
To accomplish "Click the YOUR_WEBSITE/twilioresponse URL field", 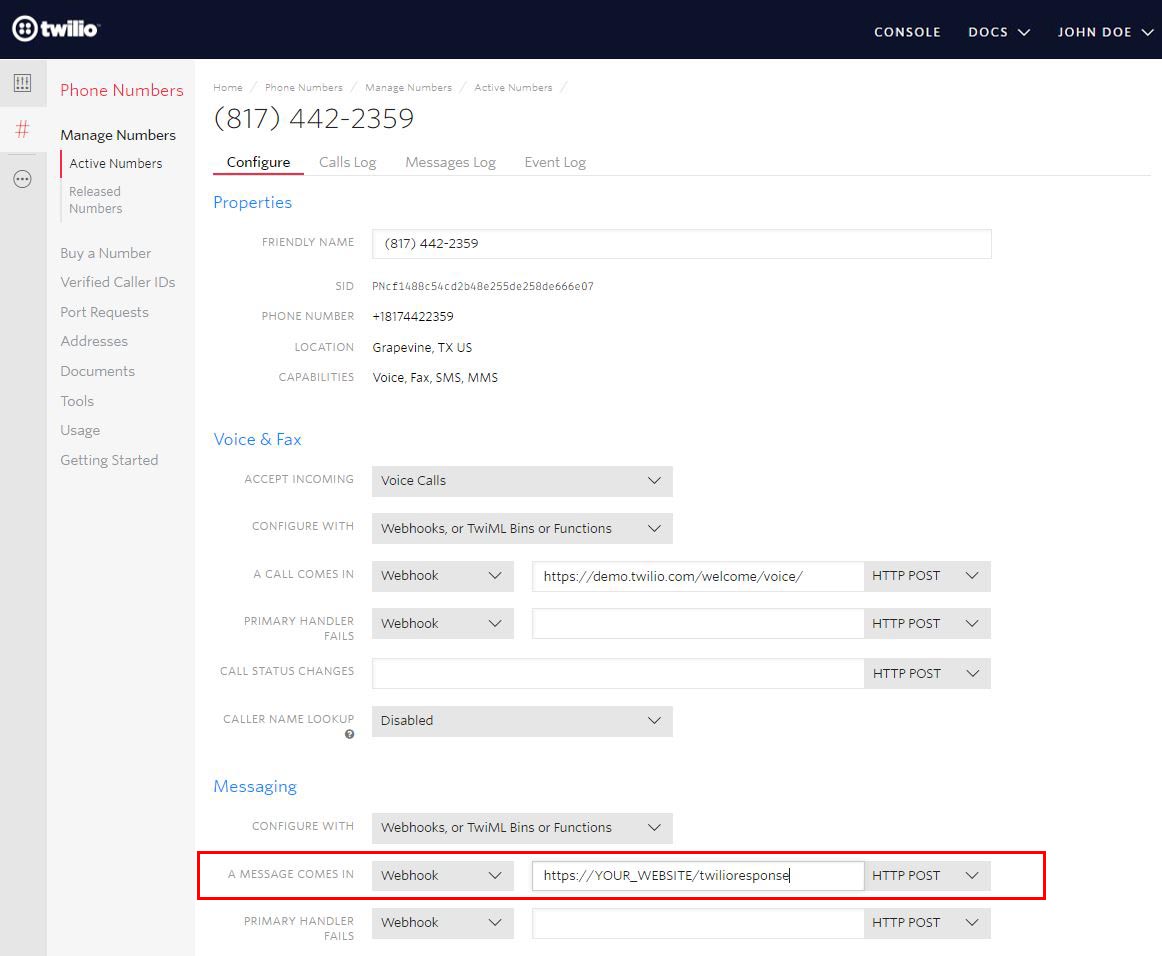I will pyautogui.click(x=697, y=875).
